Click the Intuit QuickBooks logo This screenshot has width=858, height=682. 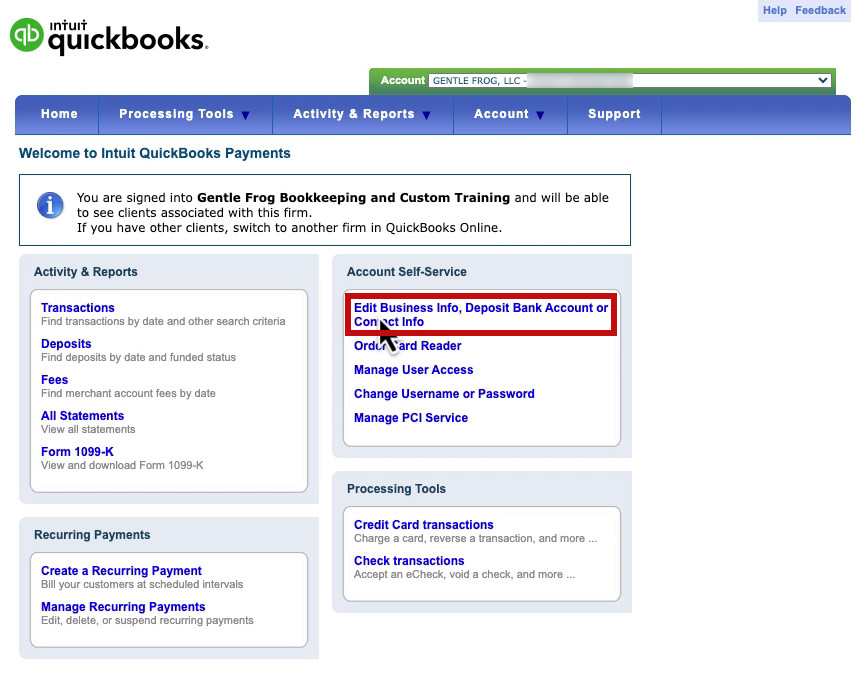click(109, 36)
